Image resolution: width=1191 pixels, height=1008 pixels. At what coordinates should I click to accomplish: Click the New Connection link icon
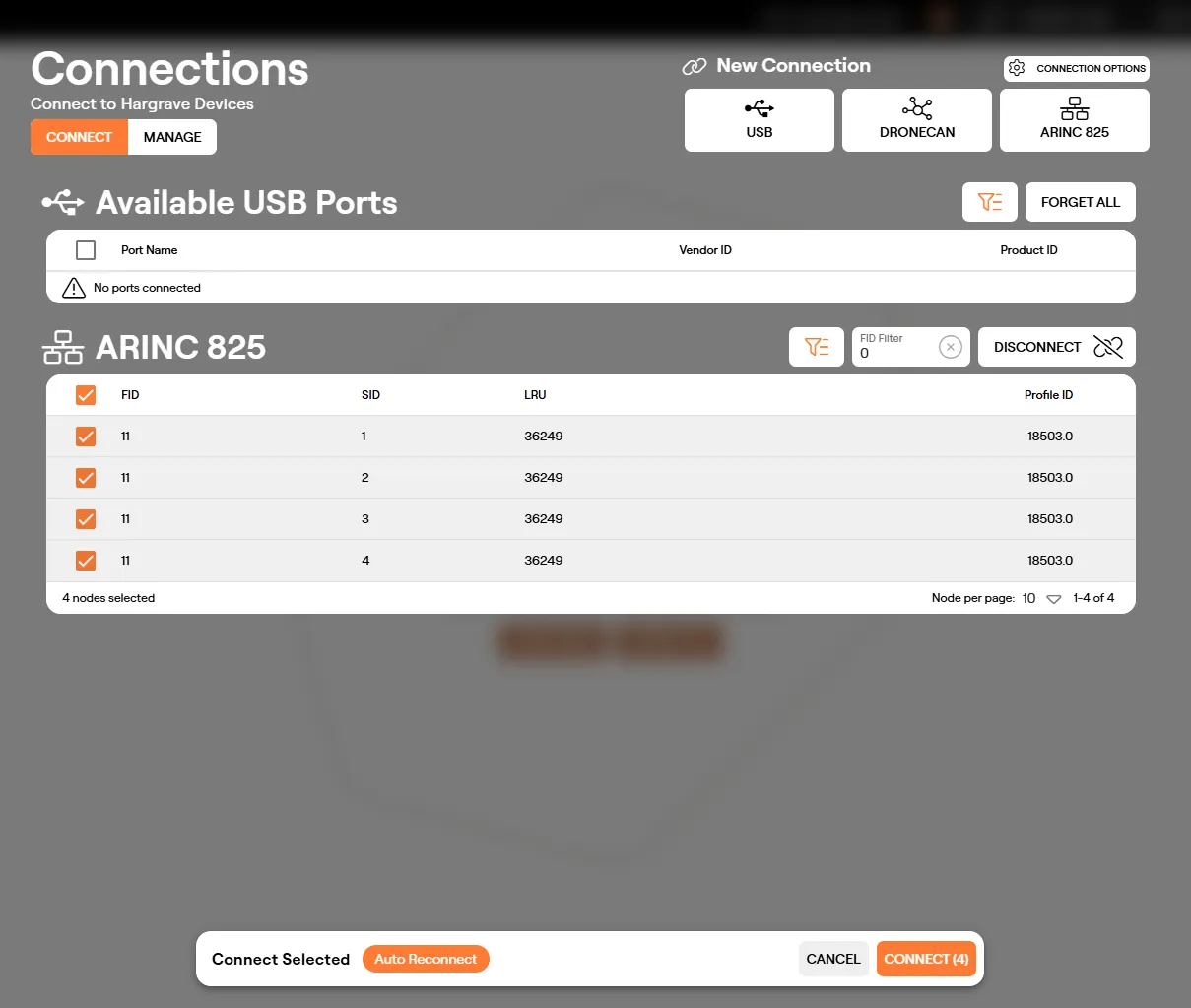point(695,66)
